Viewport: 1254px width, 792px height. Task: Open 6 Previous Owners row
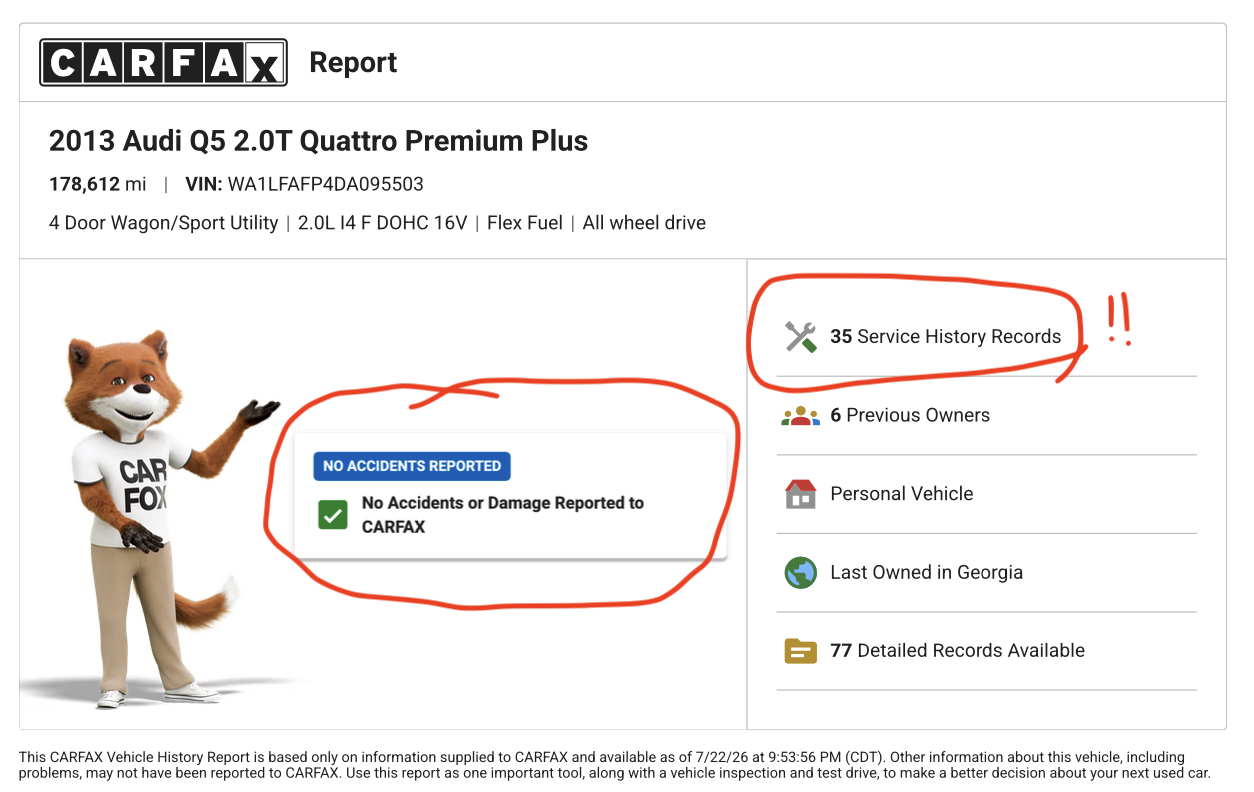point(986,416)
